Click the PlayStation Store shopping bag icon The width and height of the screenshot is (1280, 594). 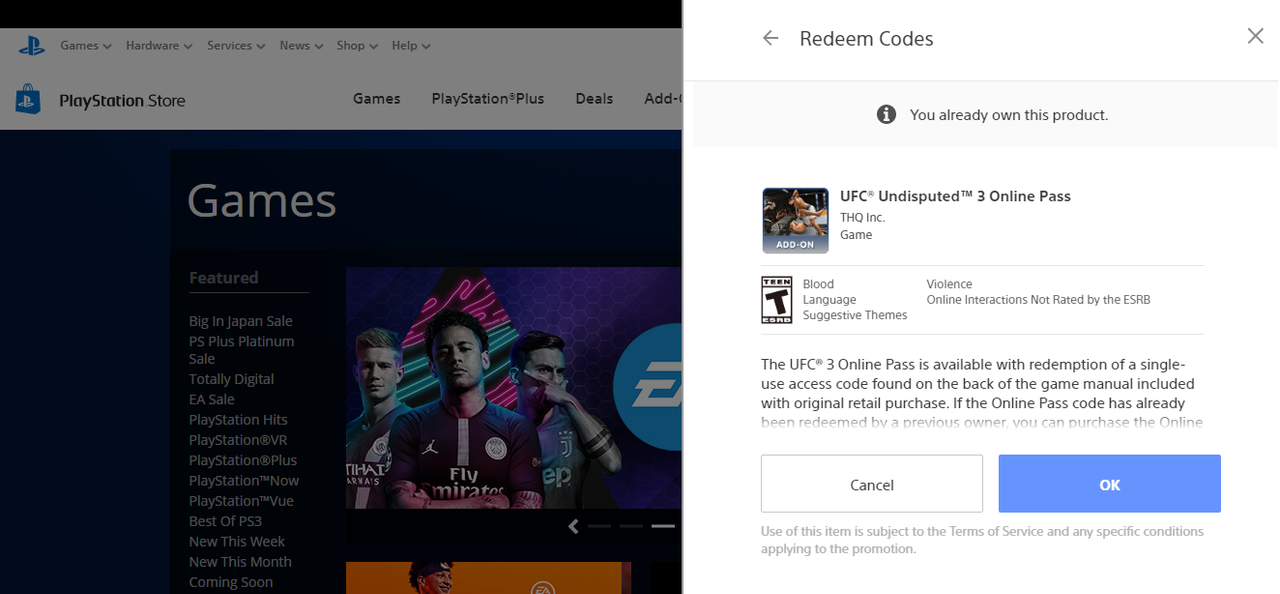[28, 99]
